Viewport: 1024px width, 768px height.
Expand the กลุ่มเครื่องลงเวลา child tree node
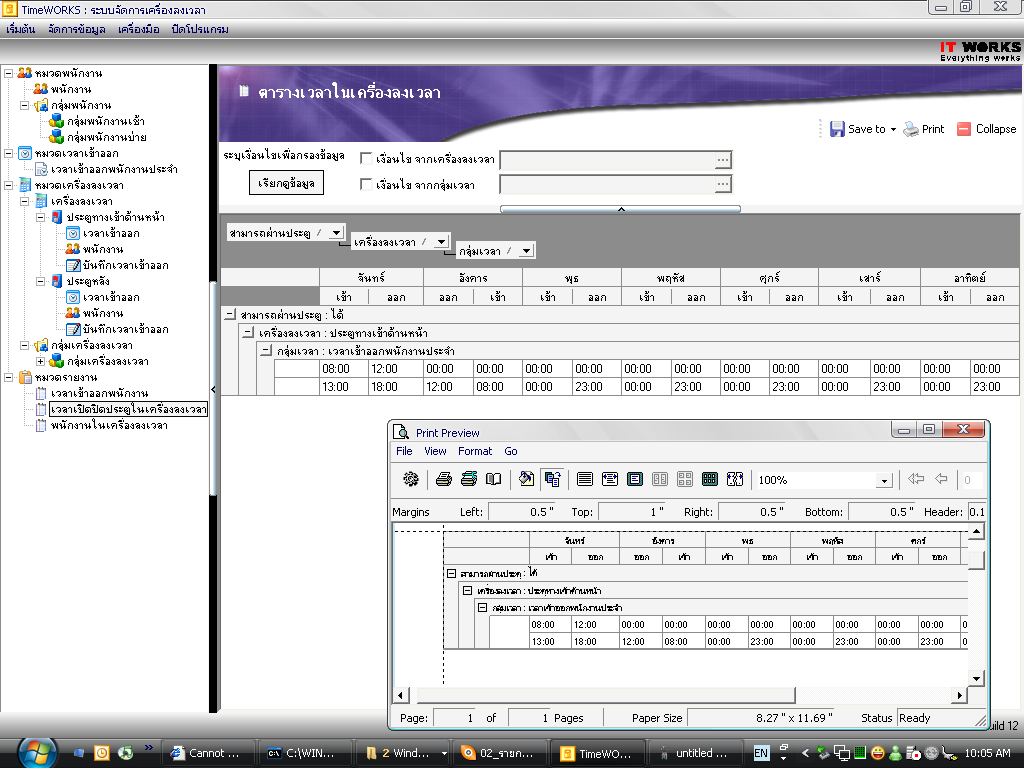coord(41,361)
